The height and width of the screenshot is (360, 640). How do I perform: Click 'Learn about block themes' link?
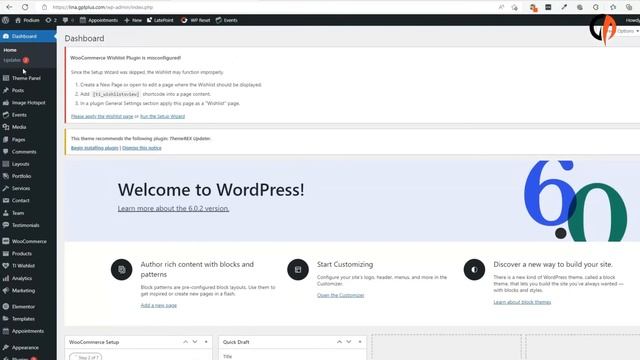tap(522, 302)
